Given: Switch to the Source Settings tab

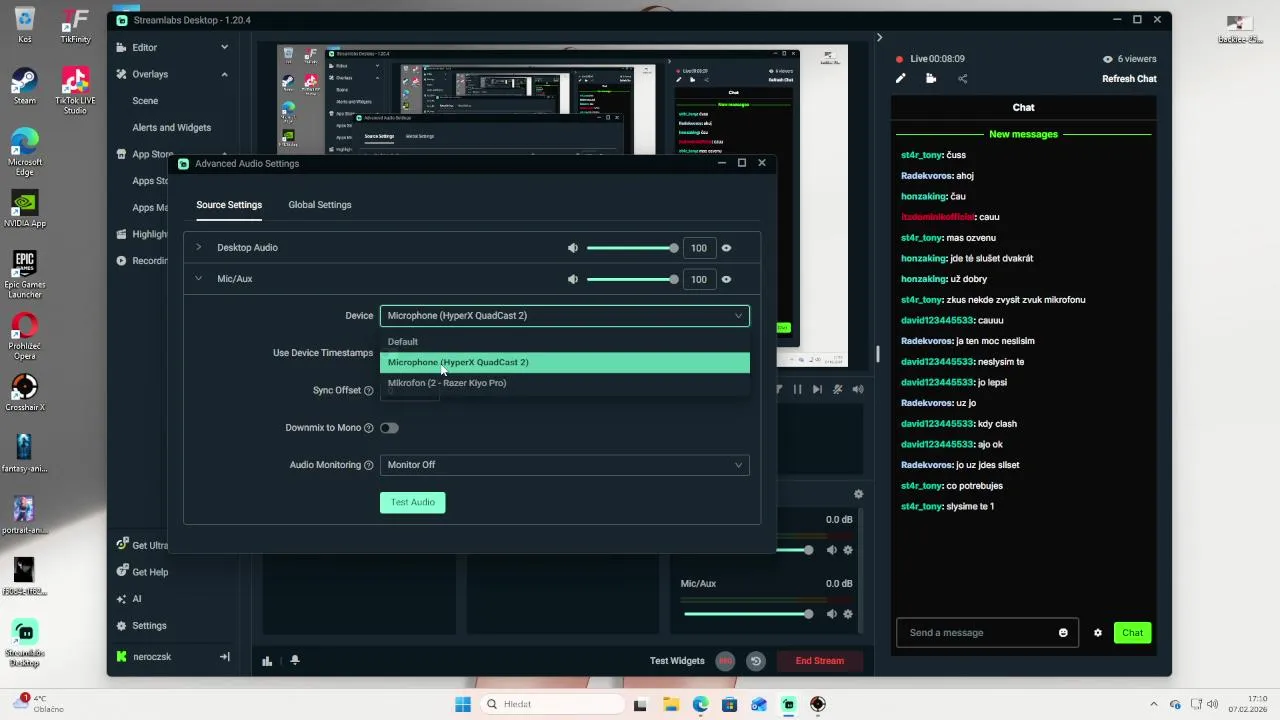Looking at the screenshot, I should click(229, 205).
